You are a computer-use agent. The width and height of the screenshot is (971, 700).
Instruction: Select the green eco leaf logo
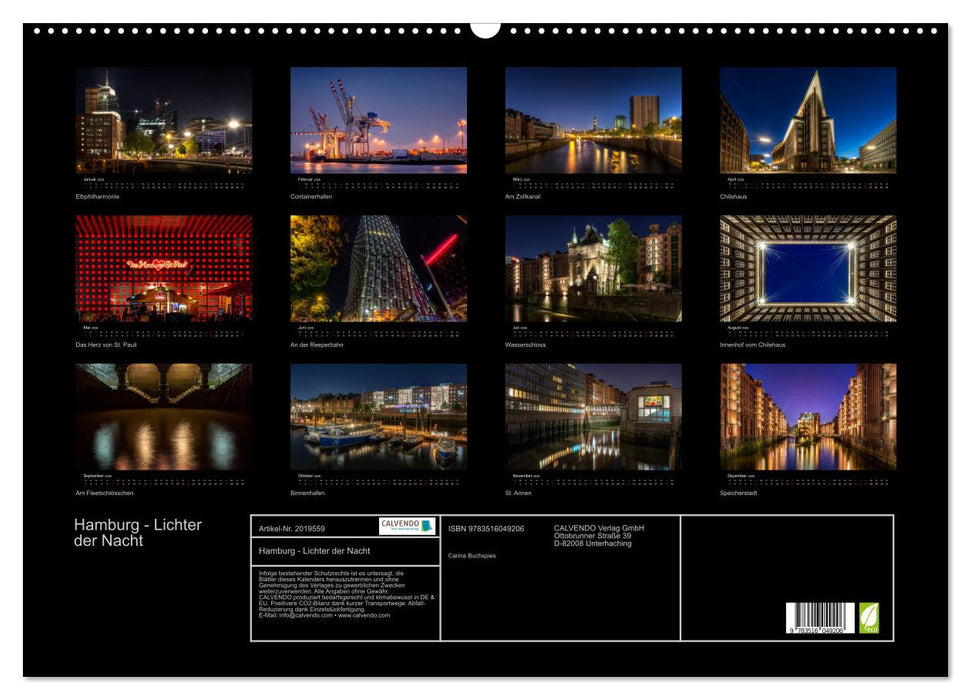(870, 615)
